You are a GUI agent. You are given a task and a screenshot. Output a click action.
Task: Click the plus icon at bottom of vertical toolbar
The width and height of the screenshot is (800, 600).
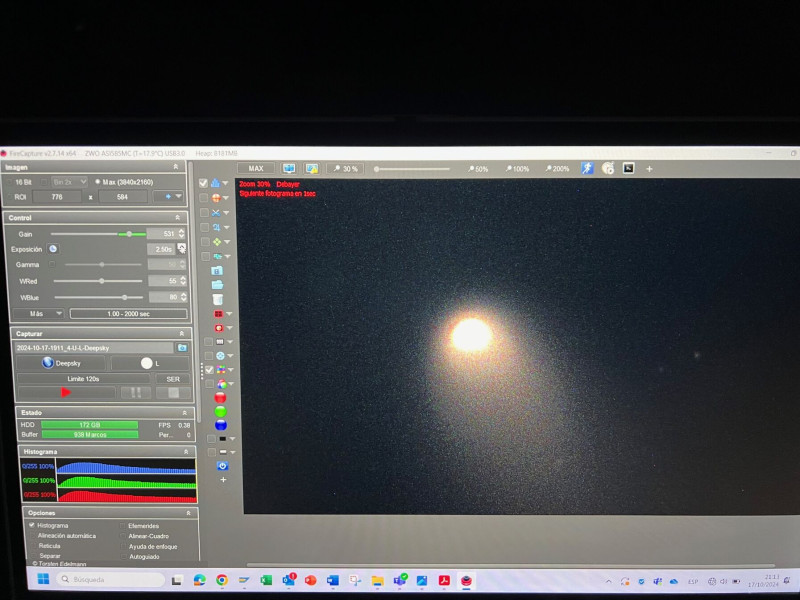pos(223,480)
